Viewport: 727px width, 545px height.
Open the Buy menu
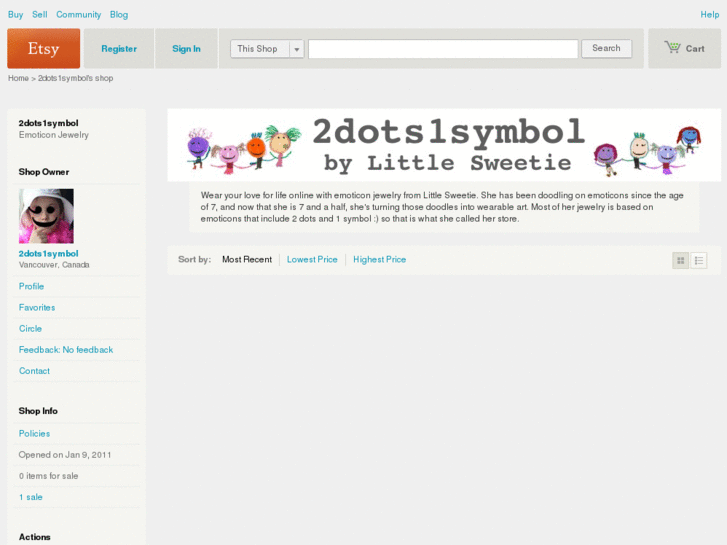[x=15, y=14]
